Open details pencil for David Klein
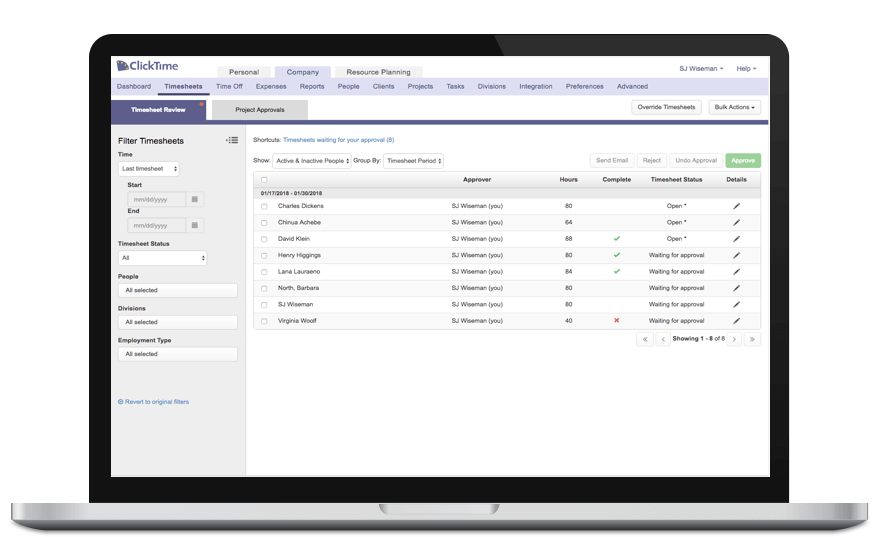879x537 pixels. 737,239
